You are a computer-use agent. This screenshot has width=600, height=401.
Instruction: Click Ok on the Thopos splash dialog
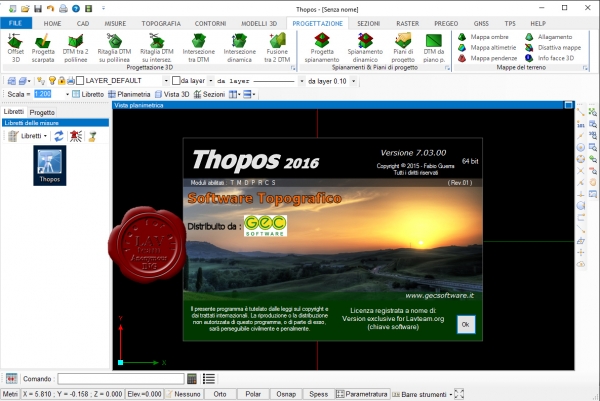click(466, 324)
